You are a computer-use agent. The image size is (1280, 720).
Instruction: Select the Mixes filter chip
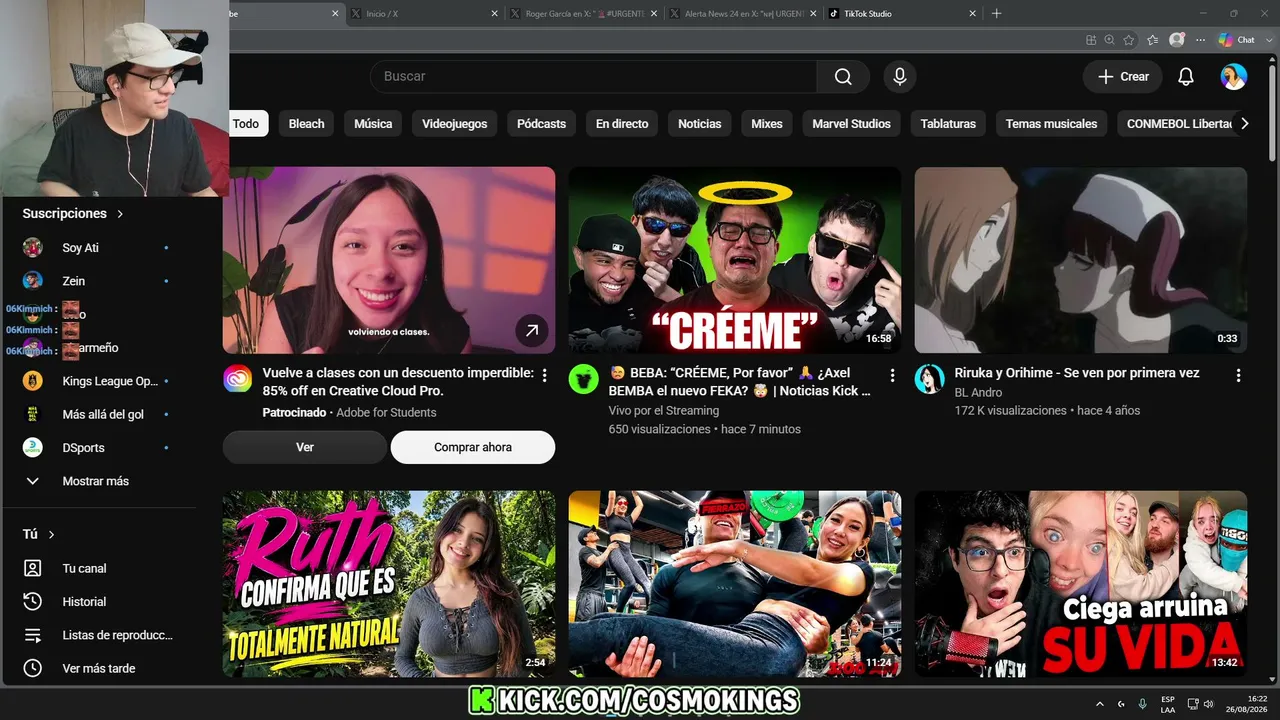[x=767, y=124]
